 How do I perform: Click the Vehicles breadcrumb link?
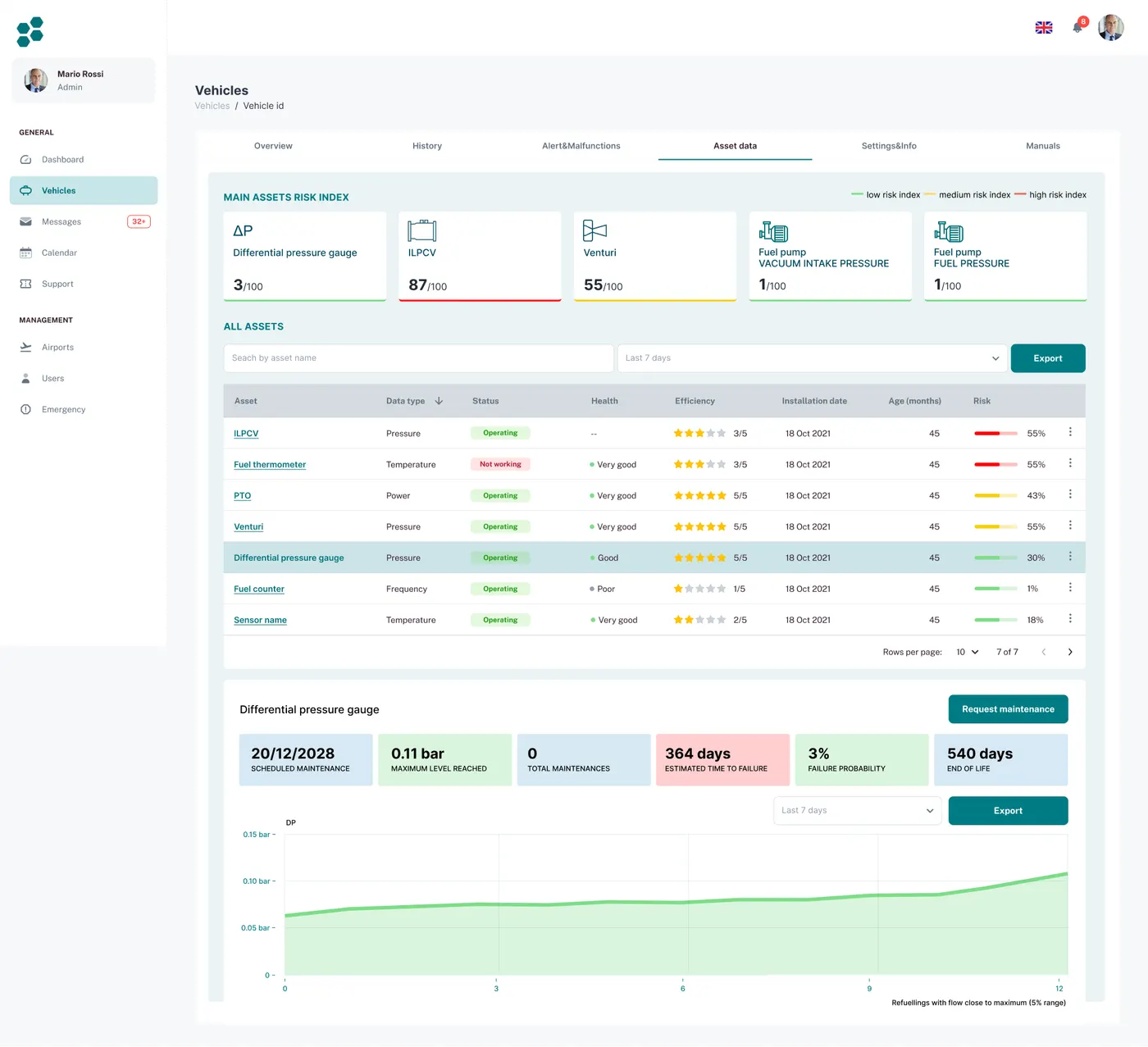pyautogui.click(x=212, y=106)
